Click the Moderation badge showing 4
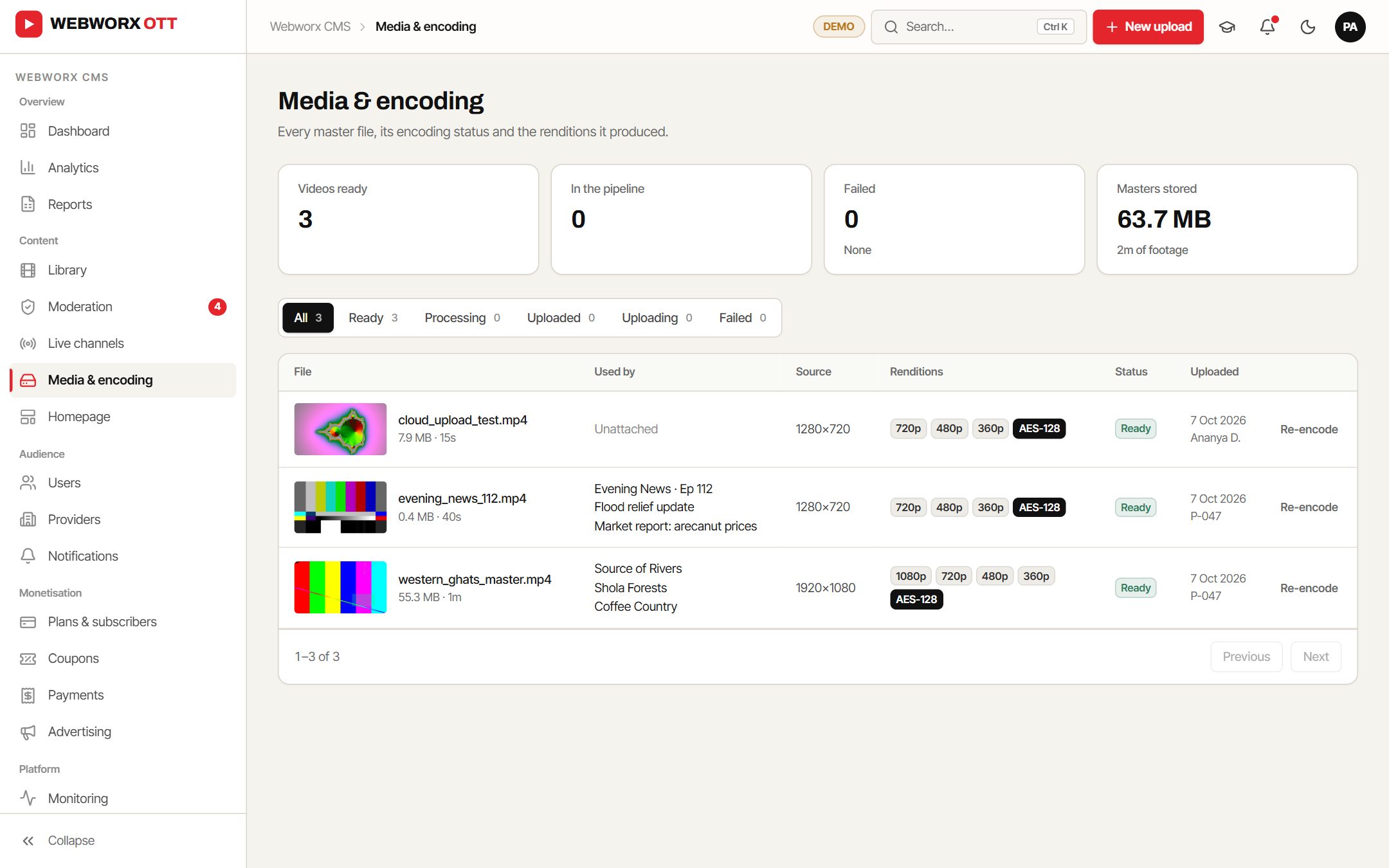Screen dimensions: 1389x868 (x=217, y=307)
